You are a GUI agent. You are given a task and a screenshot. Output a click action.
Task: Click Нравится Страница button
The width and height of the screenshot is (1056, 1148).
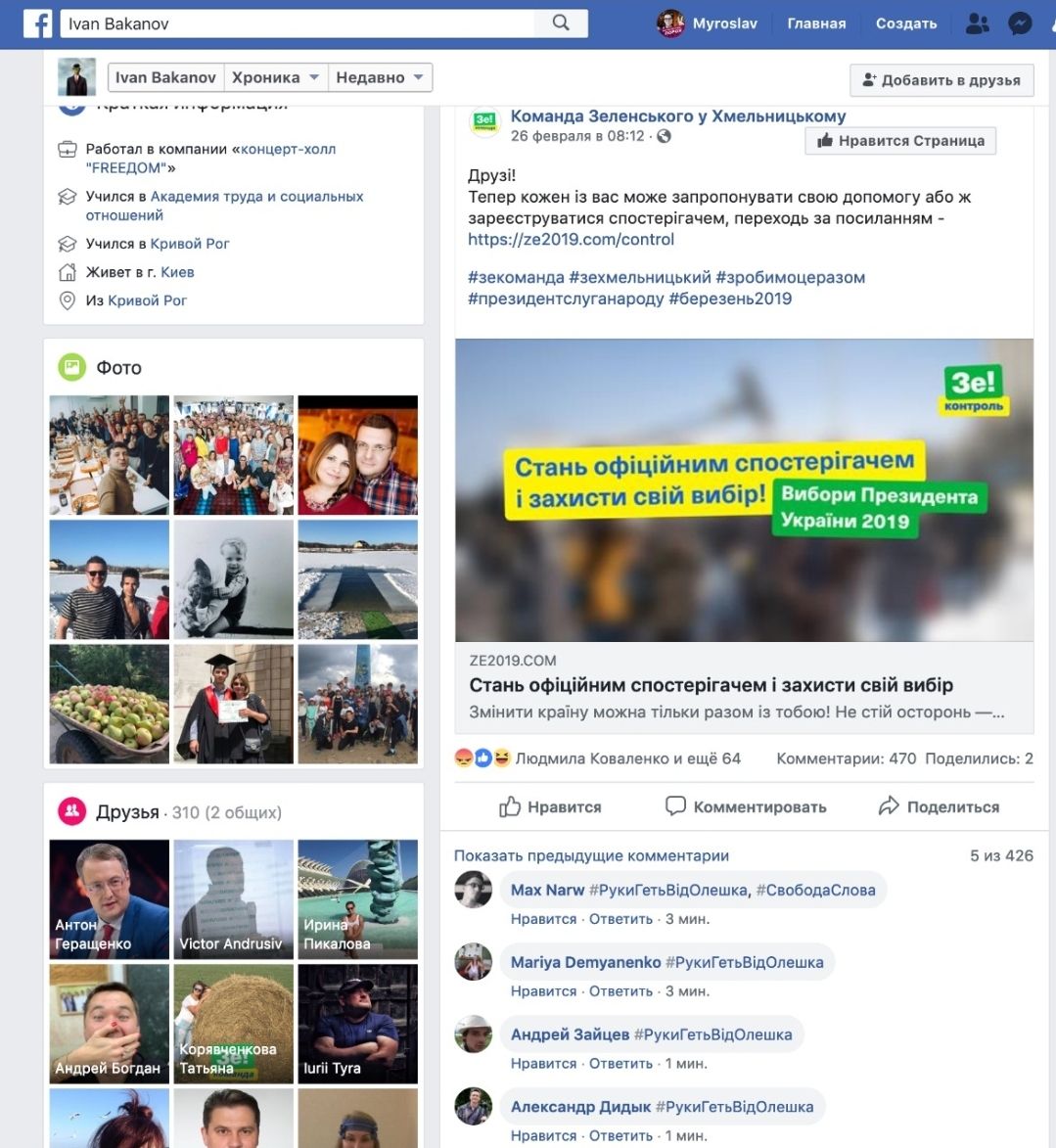tap(900, 141)
